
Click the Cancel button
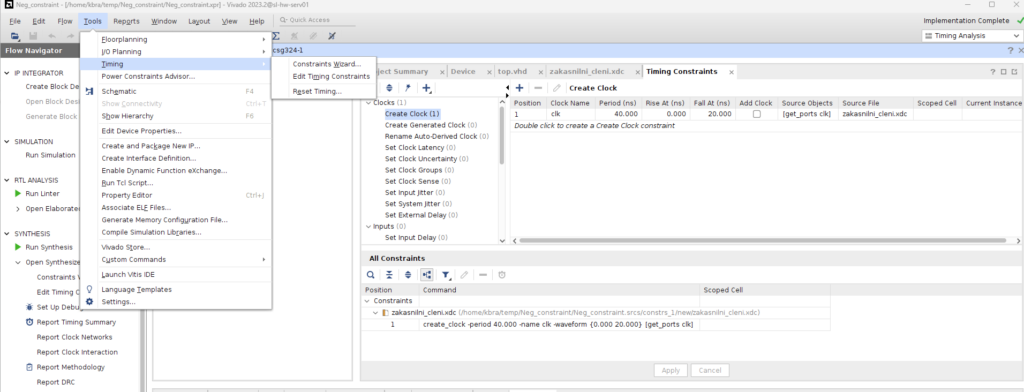pyautogui.click(x=710, y=370)
